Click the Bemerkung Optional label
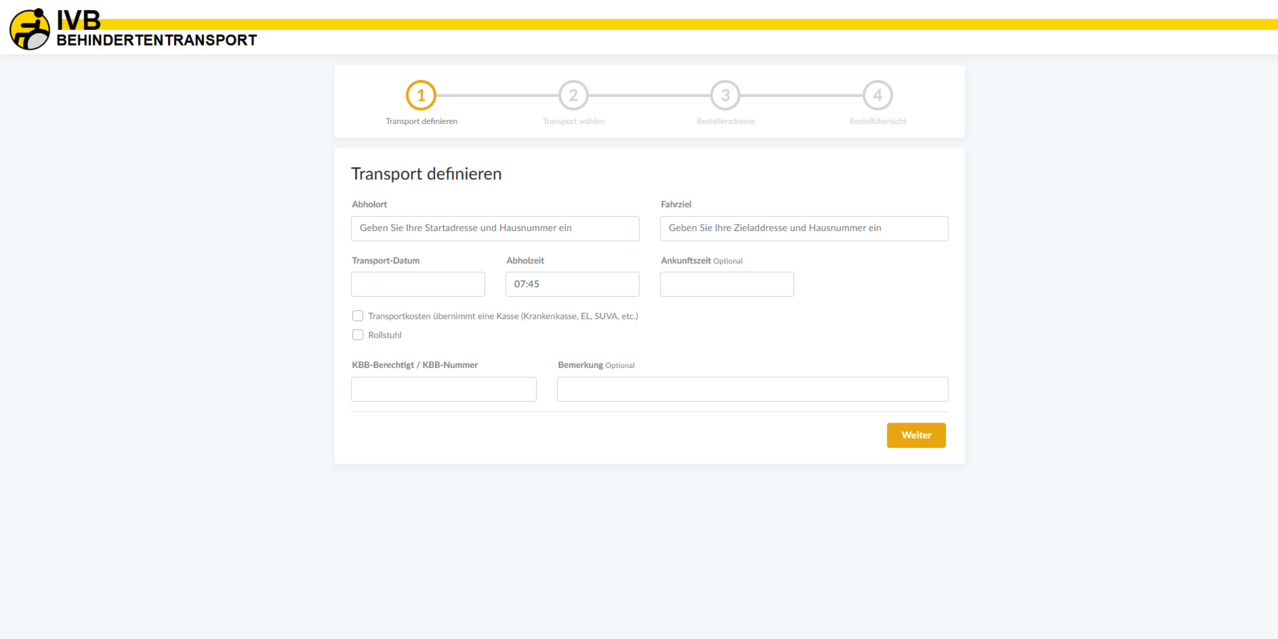Image resolution: width=1278 pixels, height=639 pixels. point(596,365)
